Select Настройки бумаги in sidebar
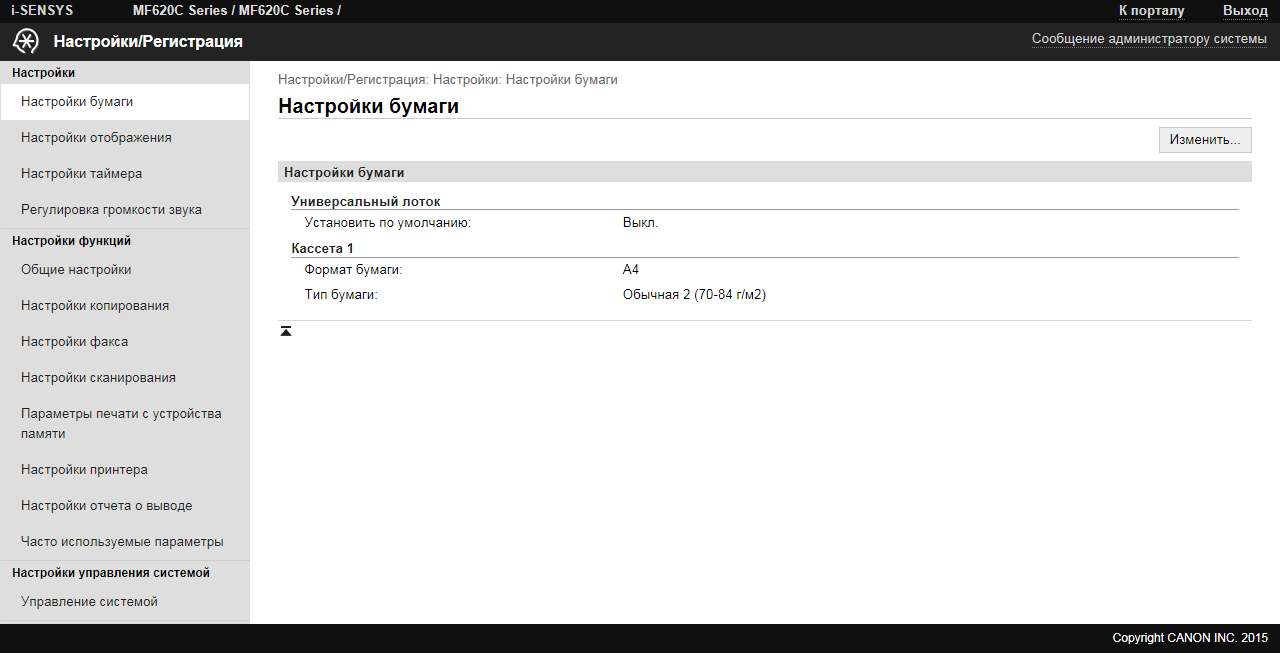Image resolution: width=1280 pixels, height=653 pixels. point(77,102)
